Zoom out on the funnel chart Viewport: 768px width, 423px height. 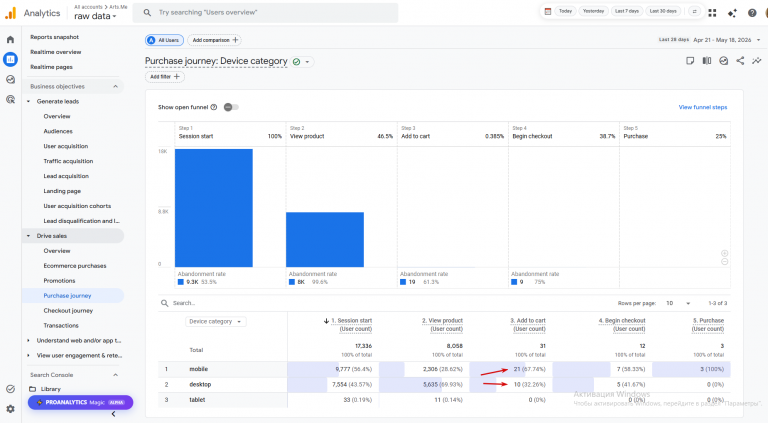[x=724, y=262]
